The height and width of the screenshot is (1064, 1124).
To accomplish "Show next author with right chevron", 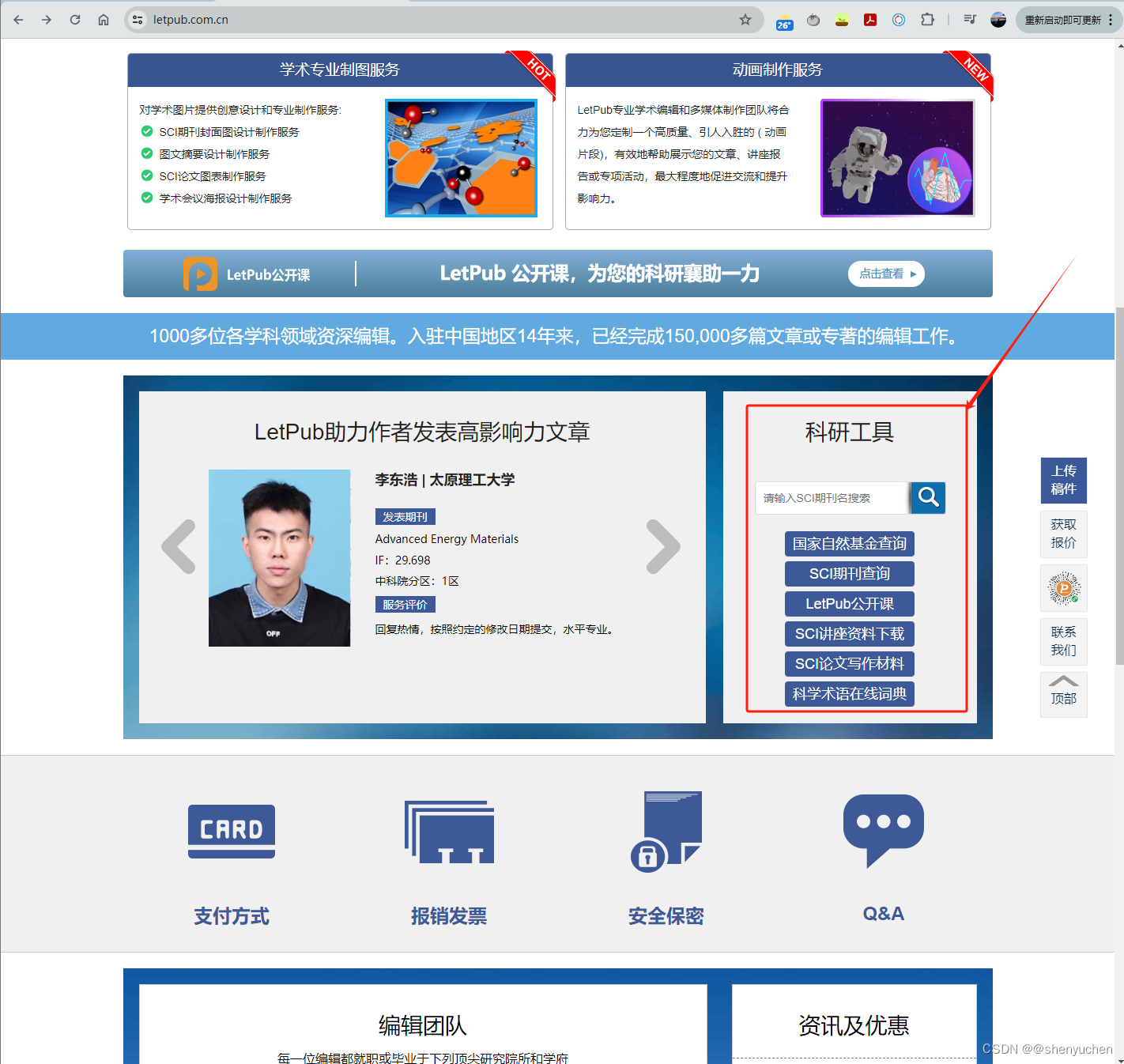I will click(663, 546).
